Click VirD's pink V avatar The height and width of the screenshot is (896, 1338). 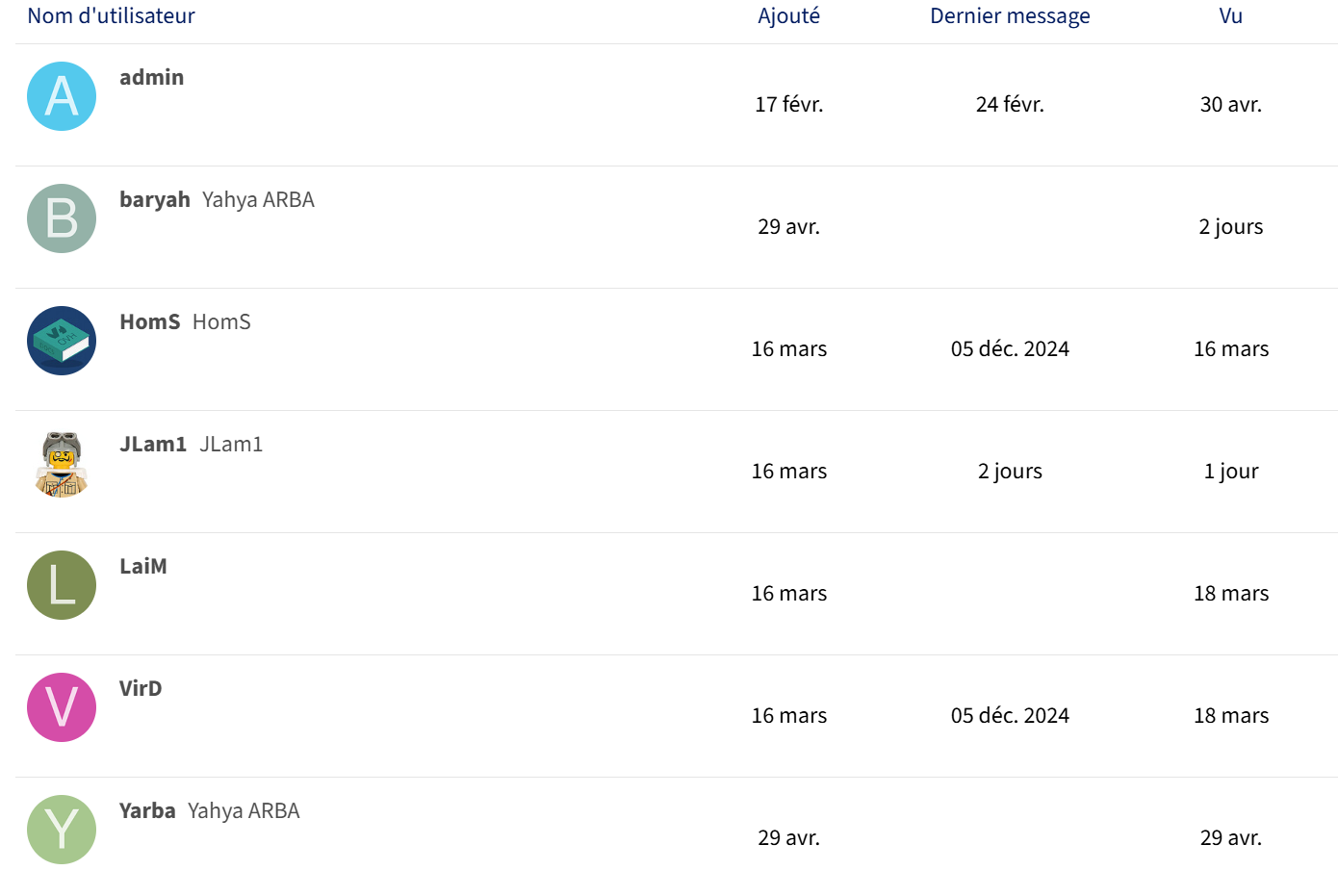tap(62, 707)
